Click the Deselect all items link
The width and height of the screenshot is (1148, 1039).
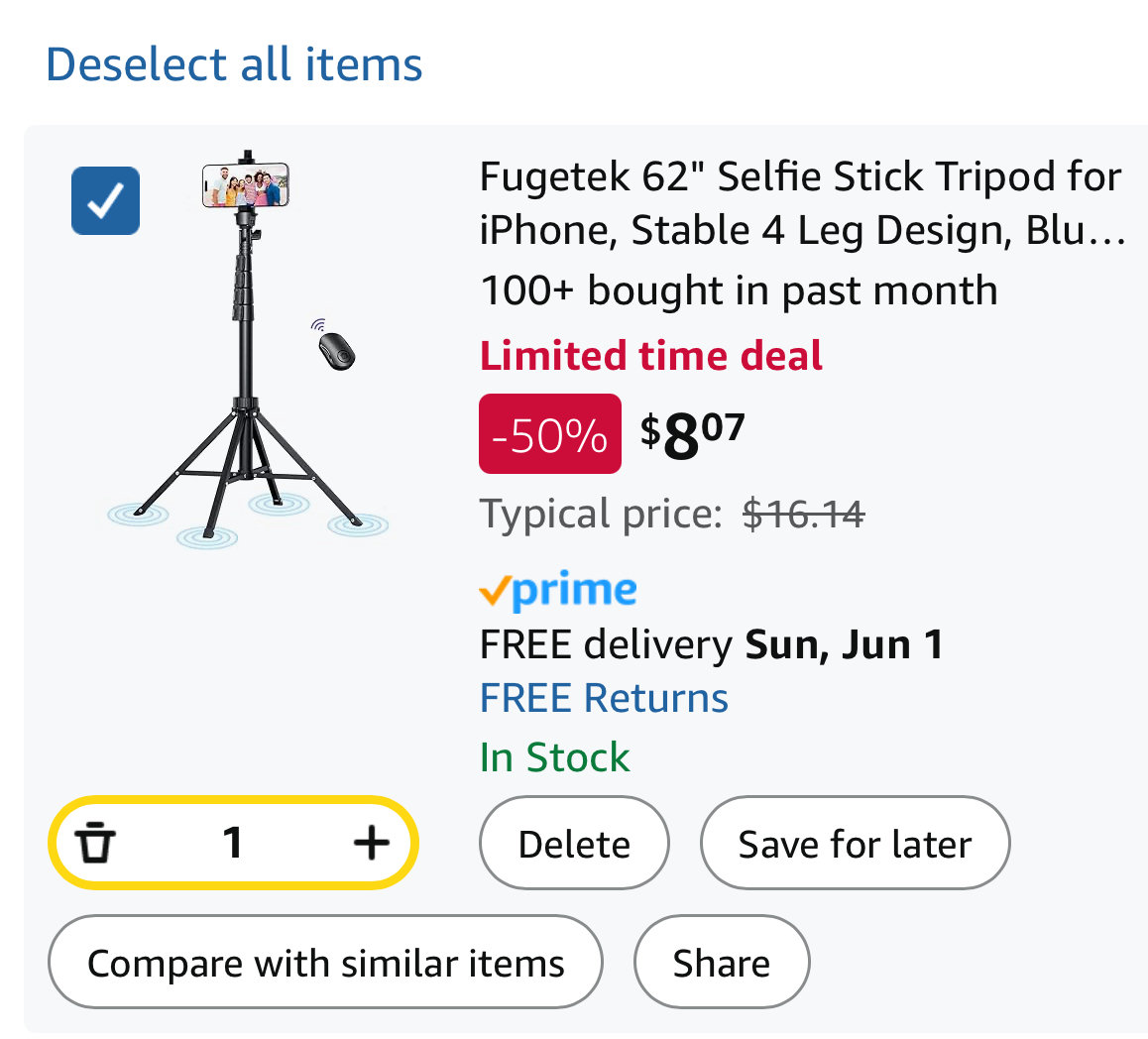point(234,64)
